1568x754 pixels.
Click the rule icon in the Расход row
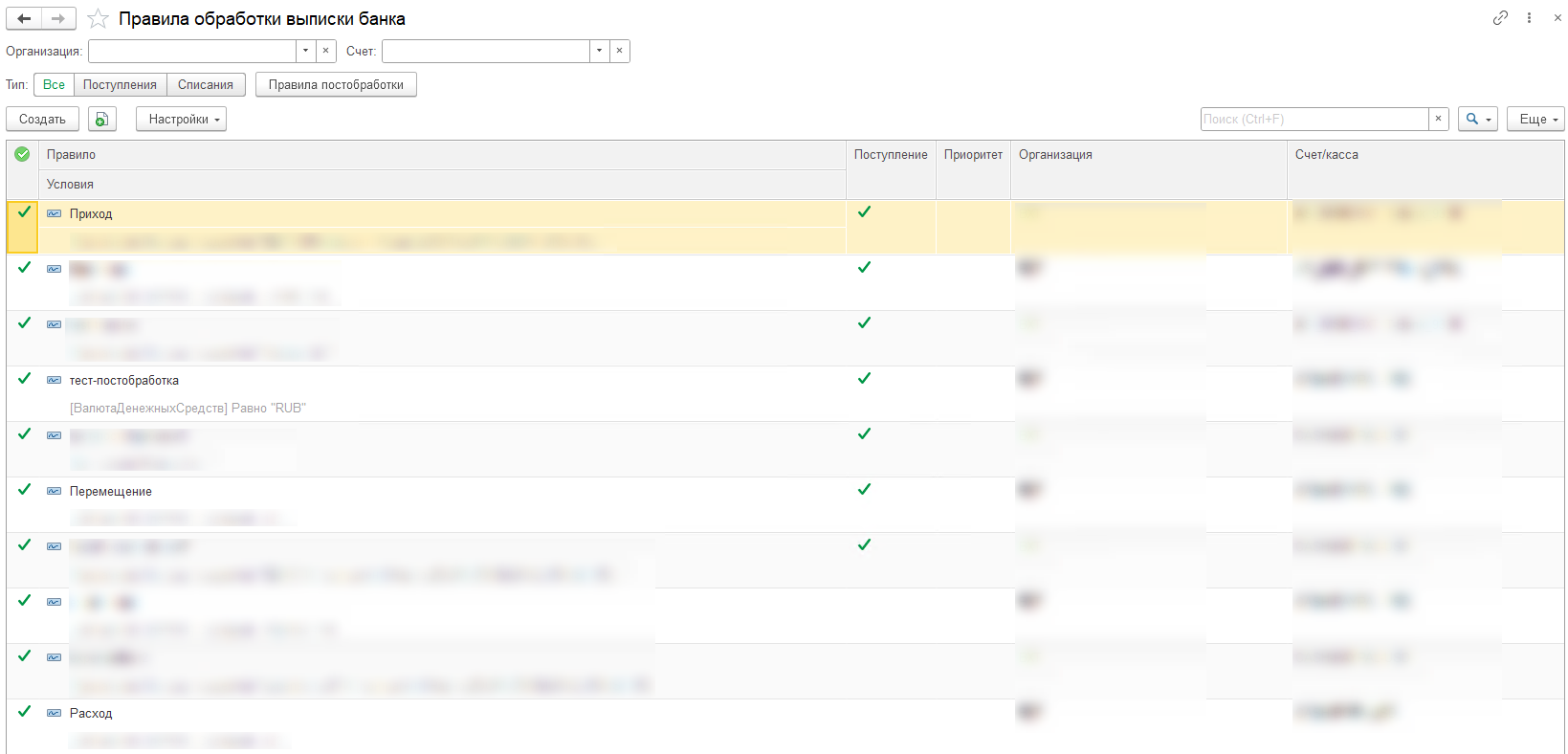coord(55,713)
